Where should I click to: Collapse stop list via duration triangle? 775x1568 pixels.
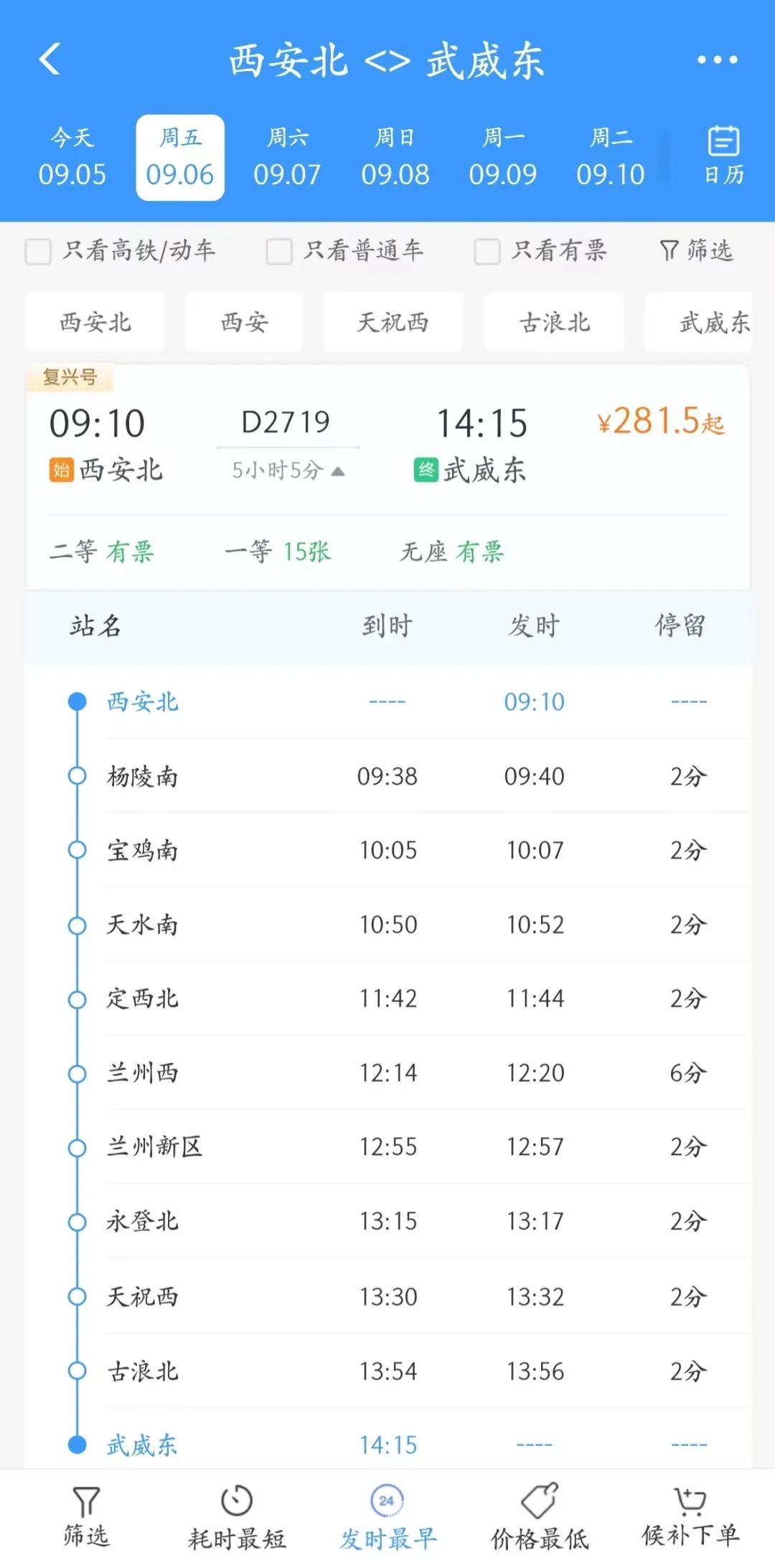tap(338, 471)
